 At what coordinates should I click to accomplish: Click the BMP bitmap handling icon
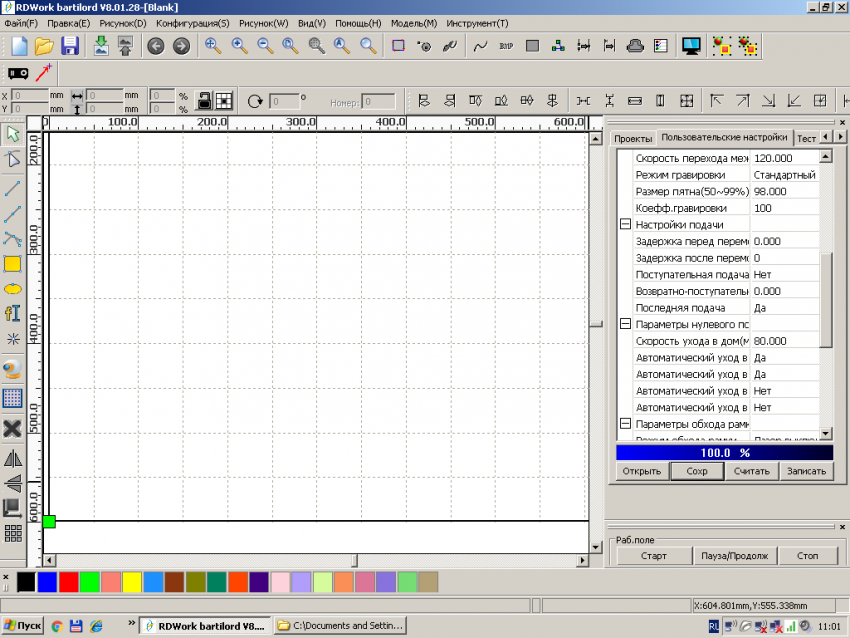[x=506, y=46]
